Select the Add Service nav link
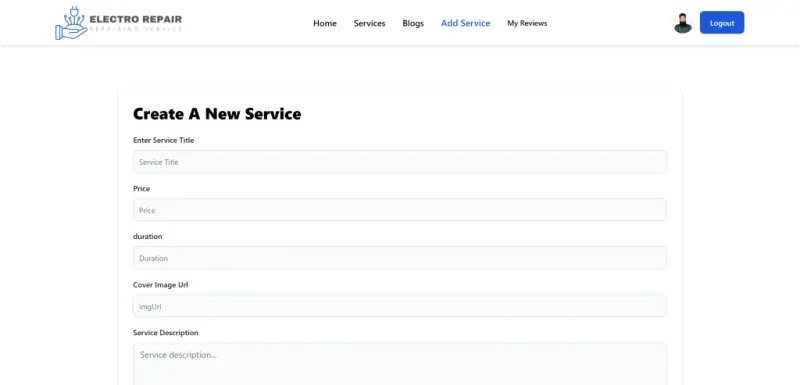Viewport: 800px width, 385px height. (465, 23)
